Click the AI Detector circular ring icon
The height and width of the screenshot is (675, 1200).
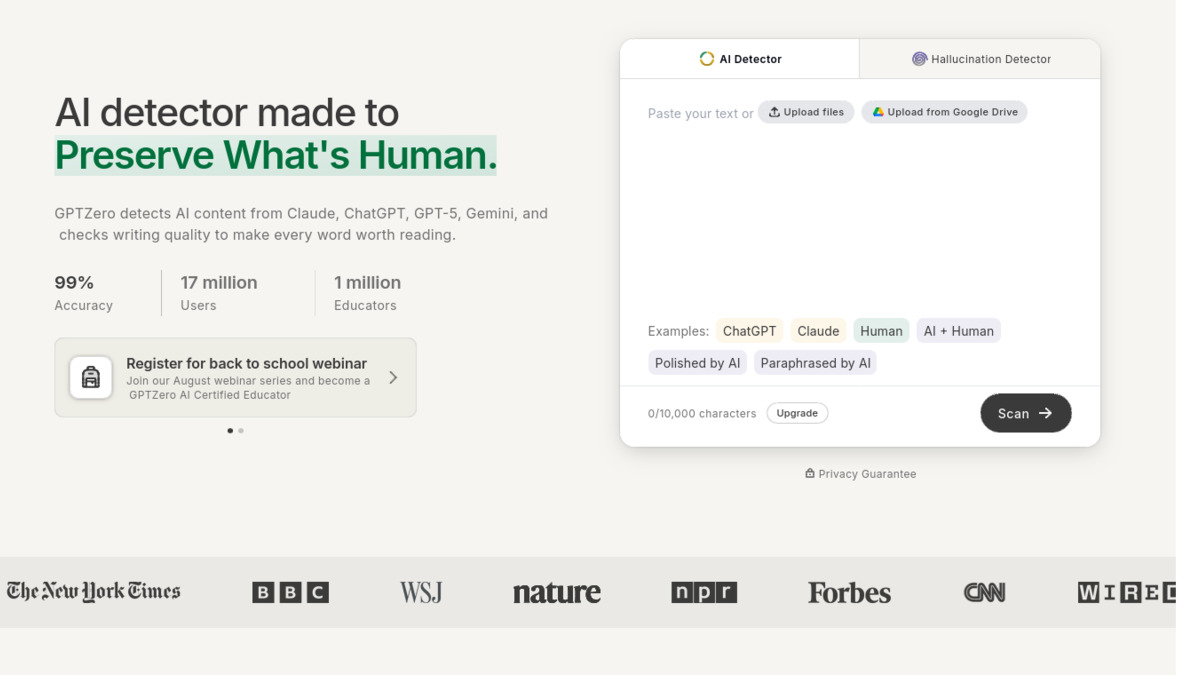point(707,59)
